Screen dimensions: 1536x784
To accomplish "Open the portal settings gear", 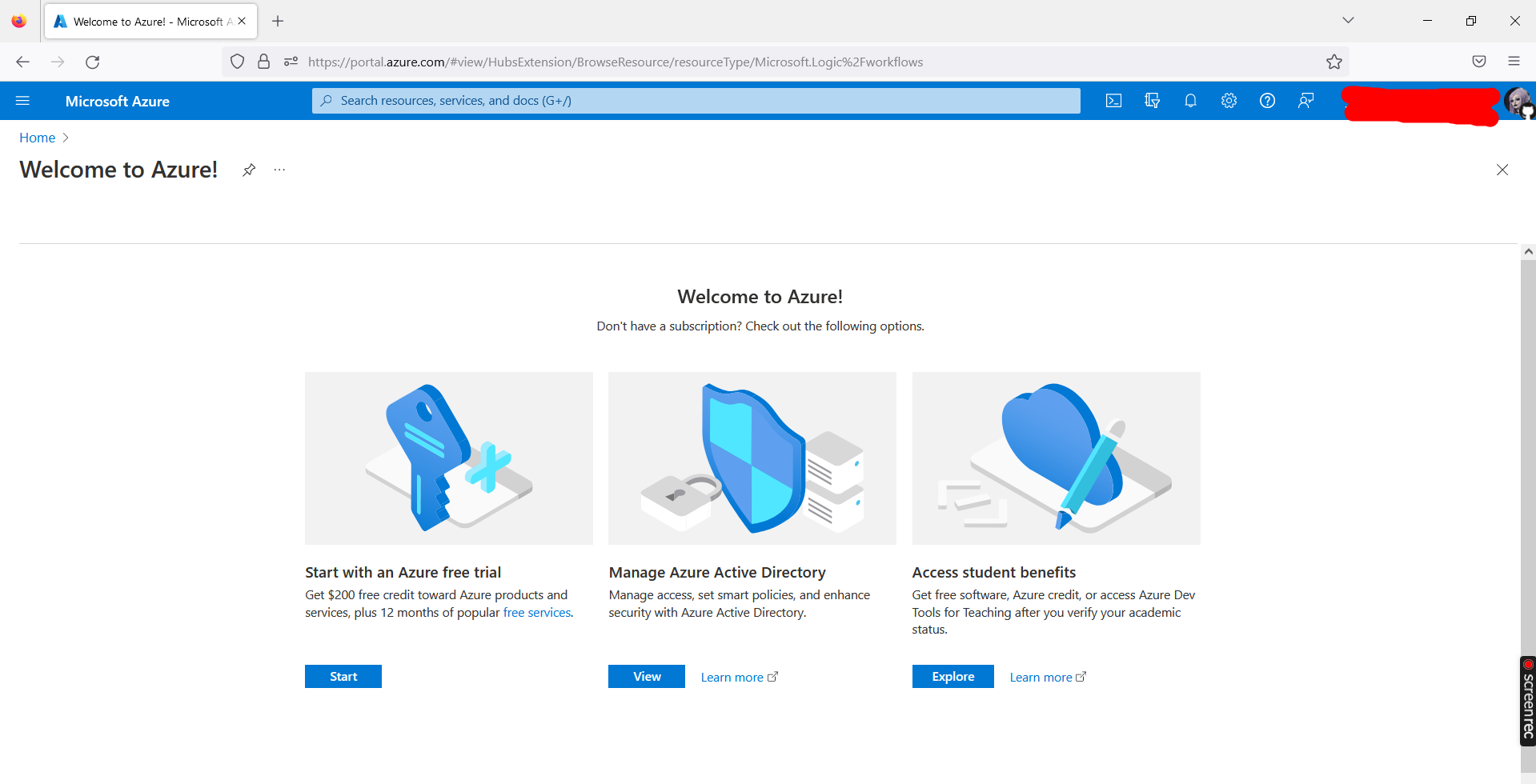I will point(1229,100).
